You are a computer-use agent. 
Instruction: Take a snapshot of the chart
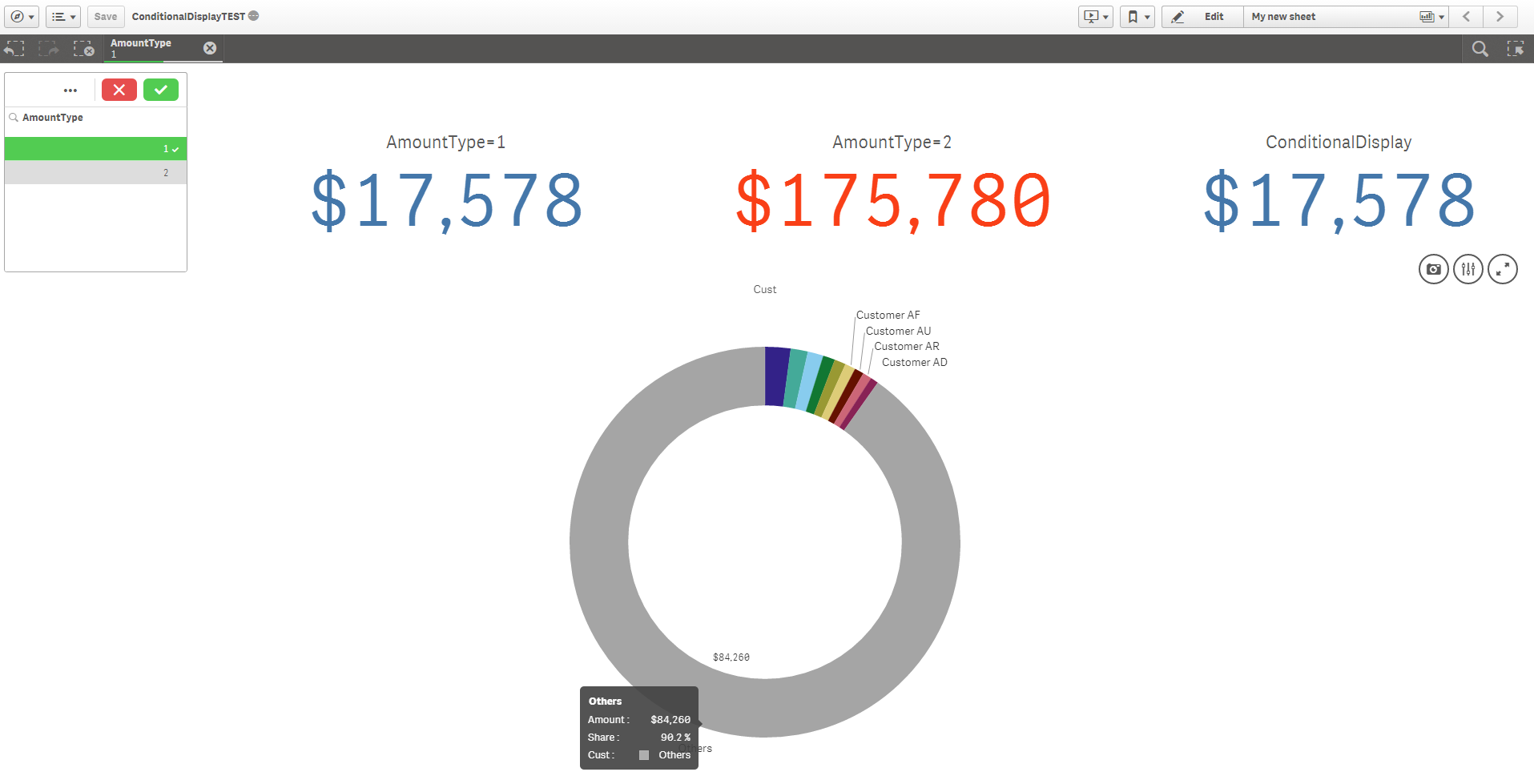(x=1434, y=269)
